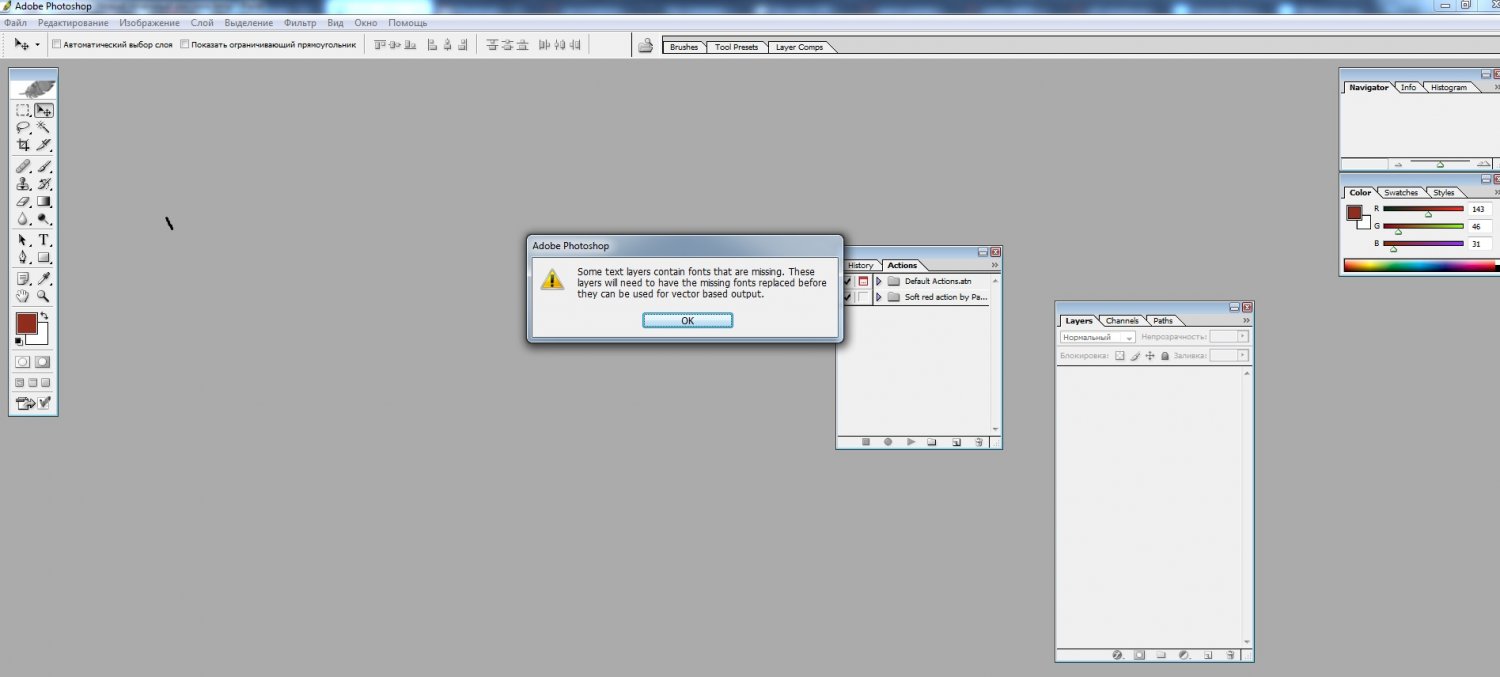The image size is (1500, 677).
Task: Toggle Default Actions.atn item checkmark
Action: click(x=848, y=281)
